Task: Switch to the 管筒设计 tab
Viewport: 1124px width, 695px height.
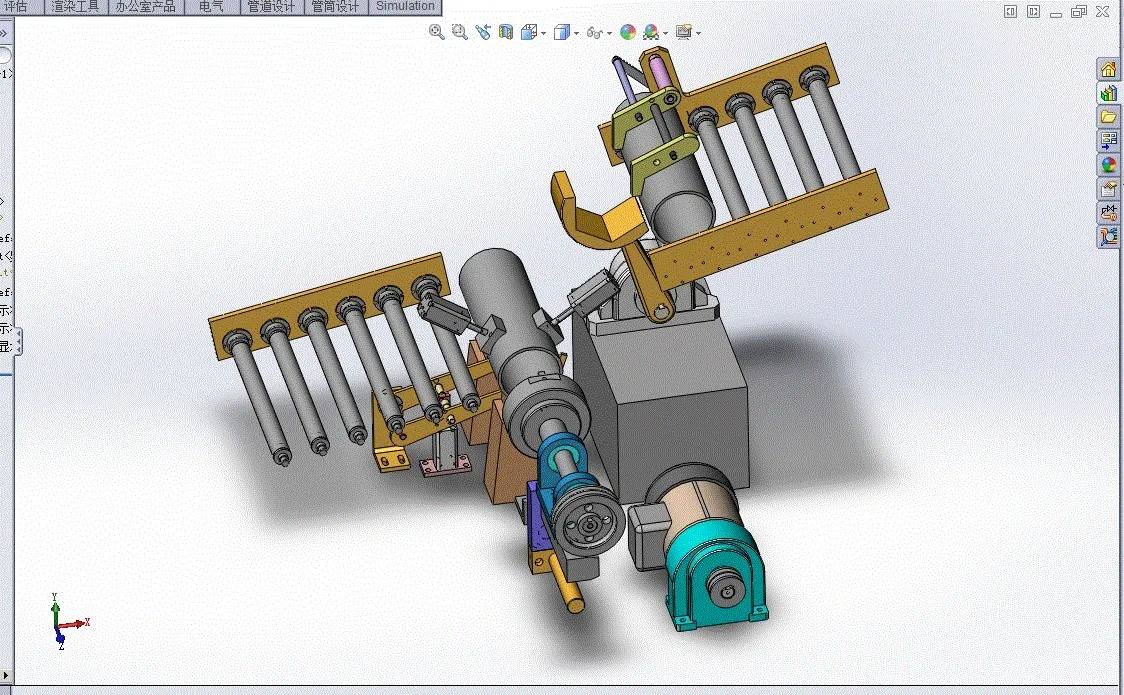Action: pos(335,7)
